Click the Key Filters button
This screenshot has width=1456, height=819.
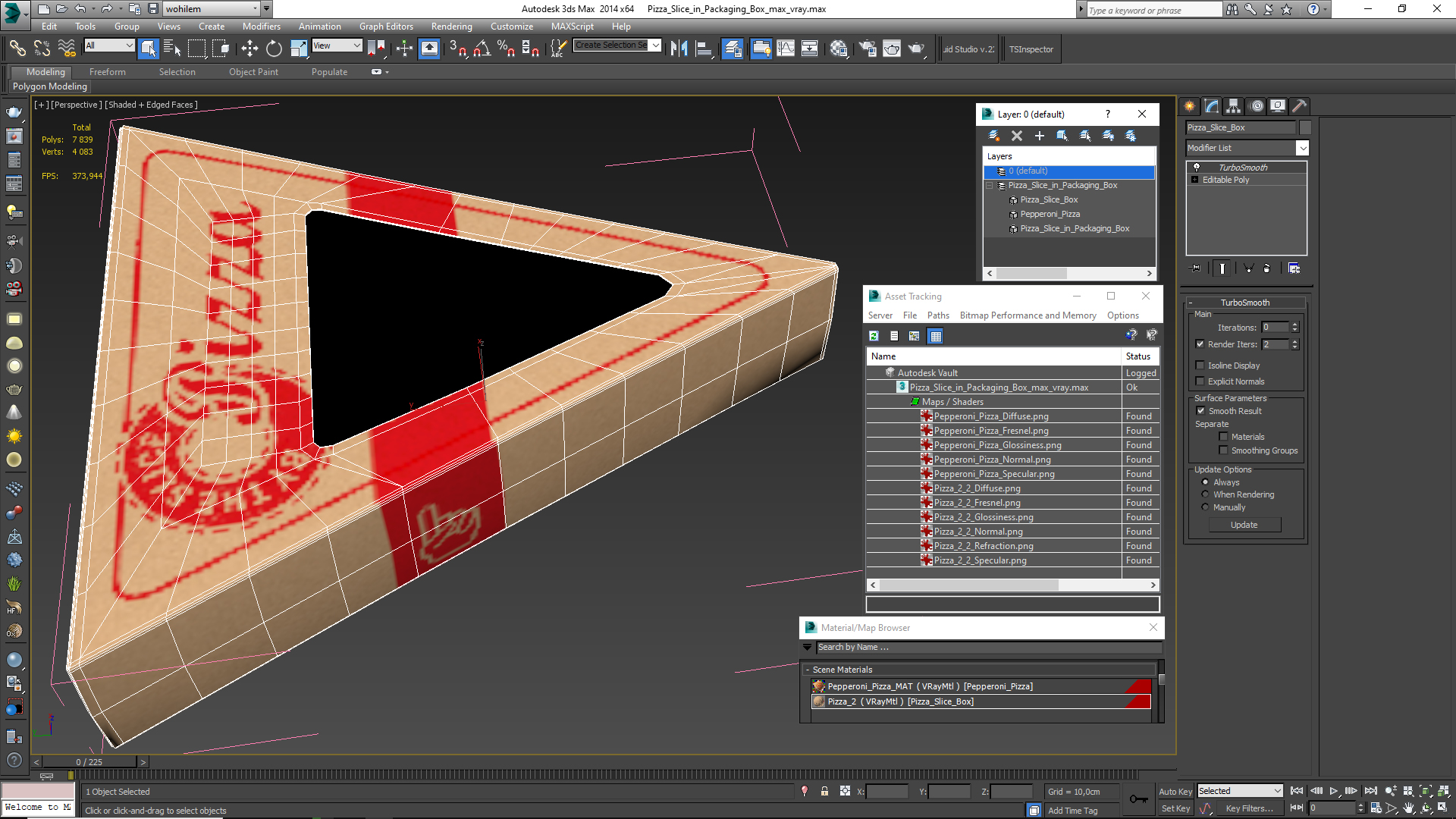tap(1248, 808)
